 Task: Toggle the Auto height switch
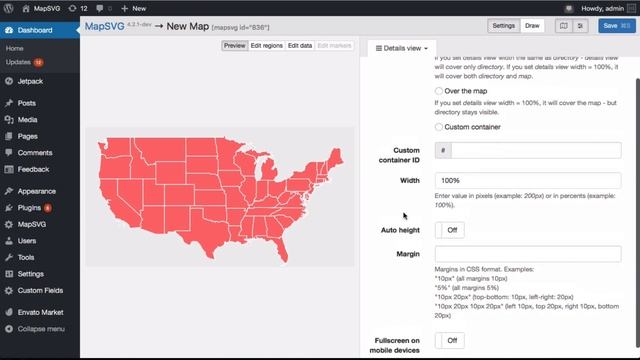point(449,230)
